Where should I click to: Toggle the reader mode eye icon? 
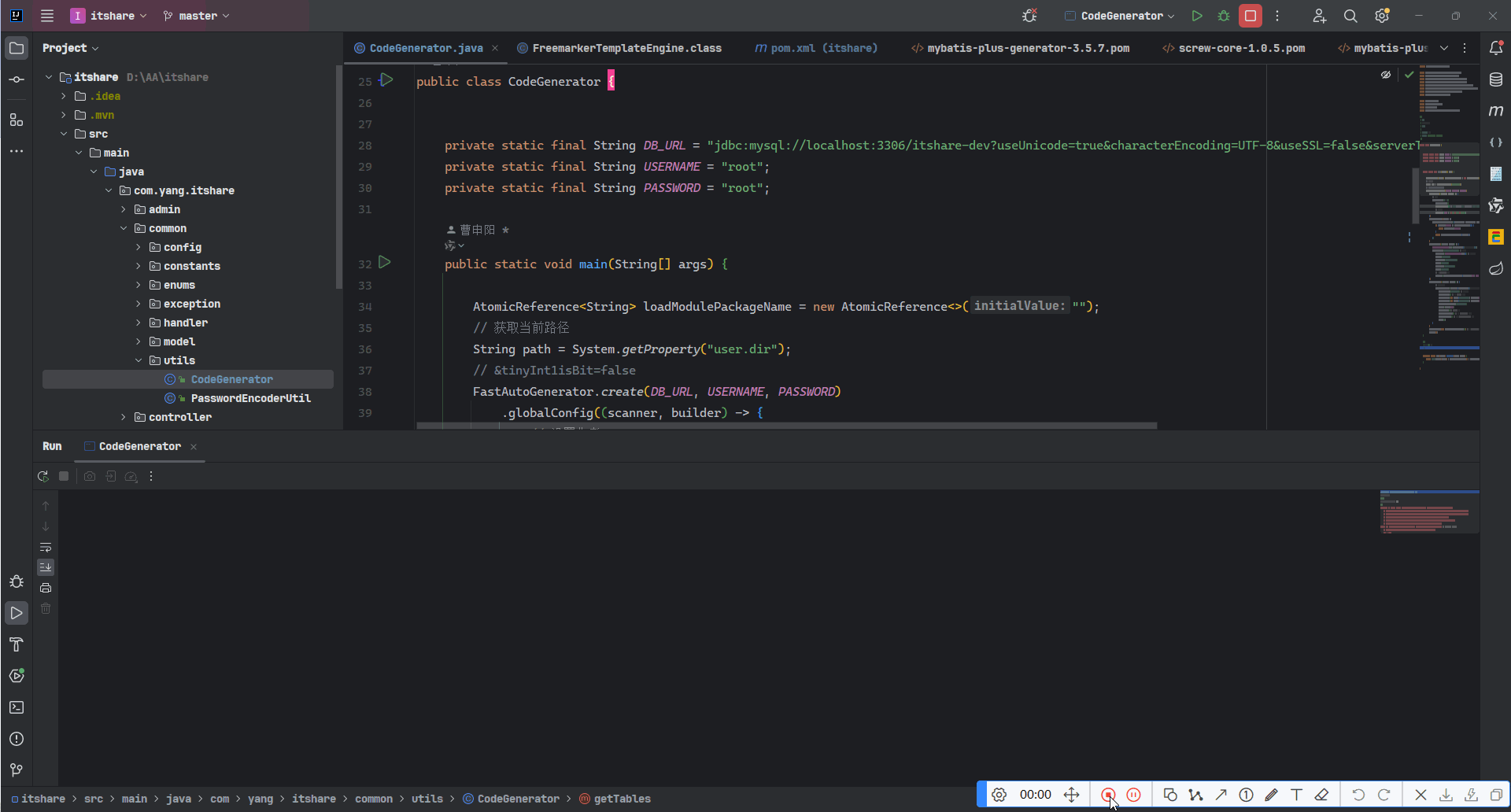1385,75
